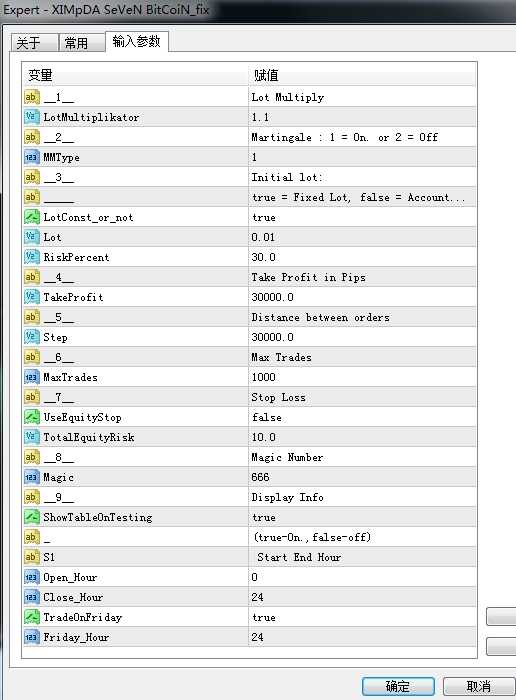Click the LotMultiplikator double-type icon
The image size is (516, 700).
coord(32,117)
